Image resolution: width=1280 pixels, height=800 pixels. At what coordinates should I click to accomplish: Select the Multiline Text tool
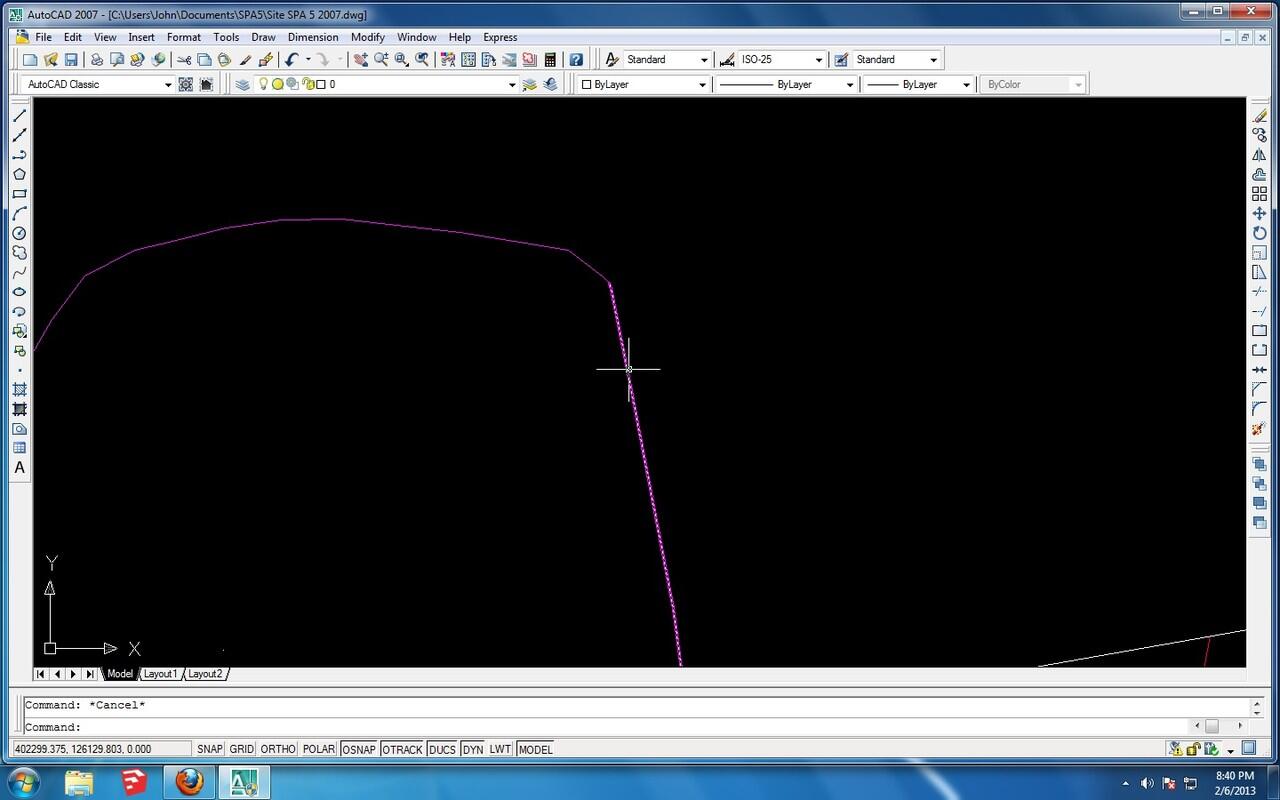[19, 467]
